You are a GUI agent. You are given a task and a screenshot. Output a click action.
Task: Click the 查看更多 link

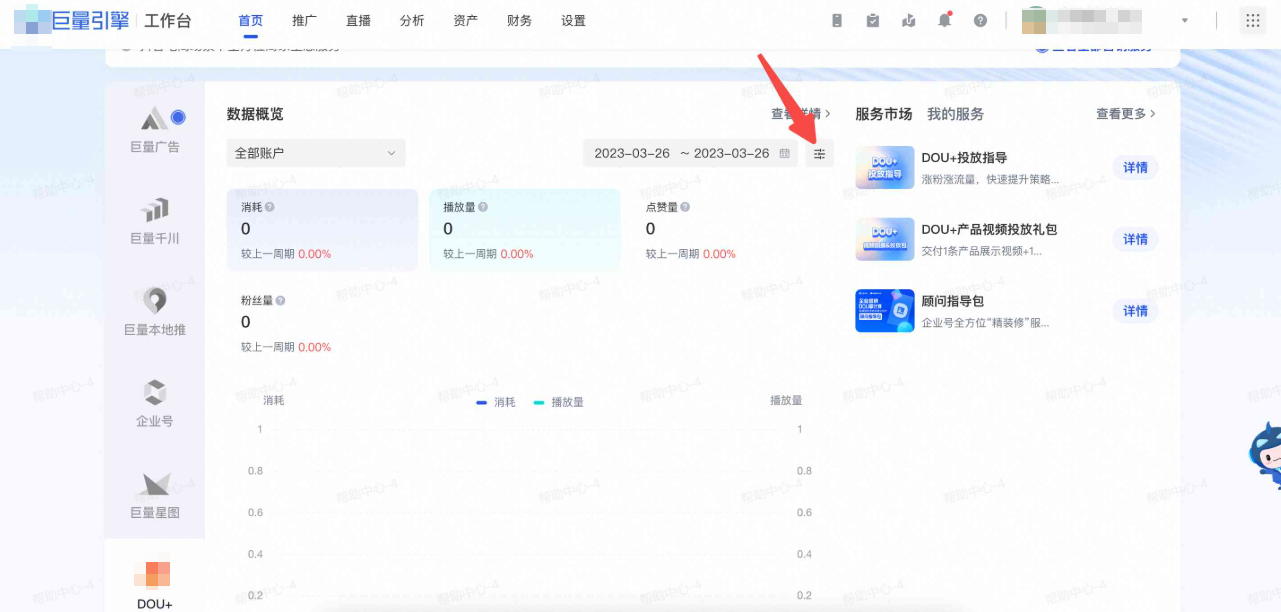[x=1126, y=114]
